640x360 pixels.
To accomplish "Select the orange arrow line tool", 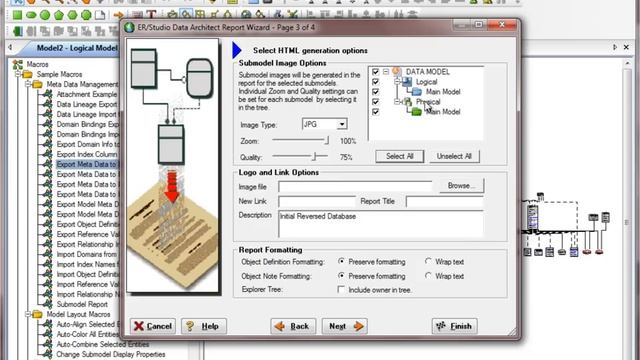I will [x=118, y=16].
